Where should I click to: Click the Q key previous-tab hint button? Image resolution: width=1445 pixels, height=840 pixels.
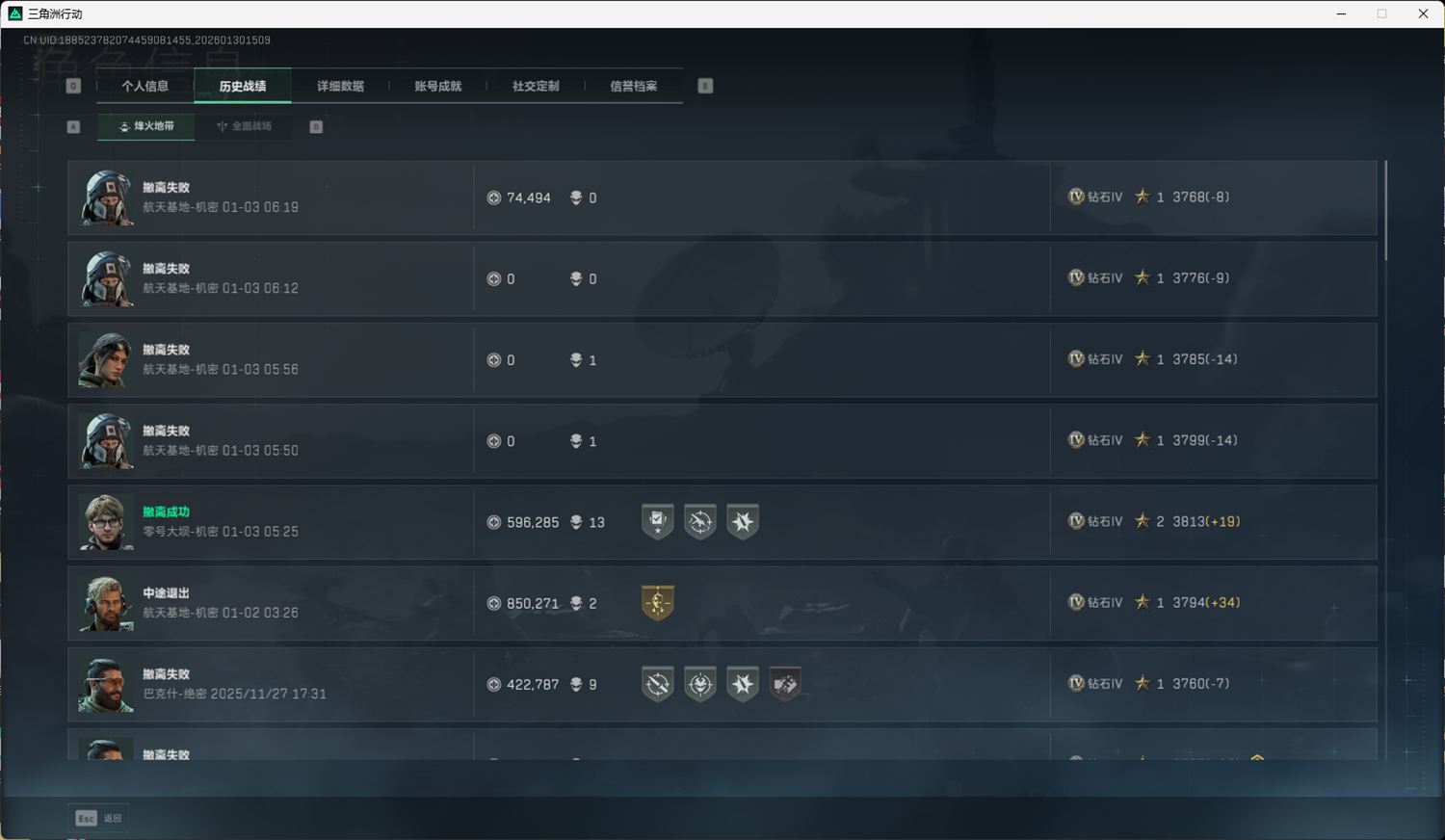73,86
